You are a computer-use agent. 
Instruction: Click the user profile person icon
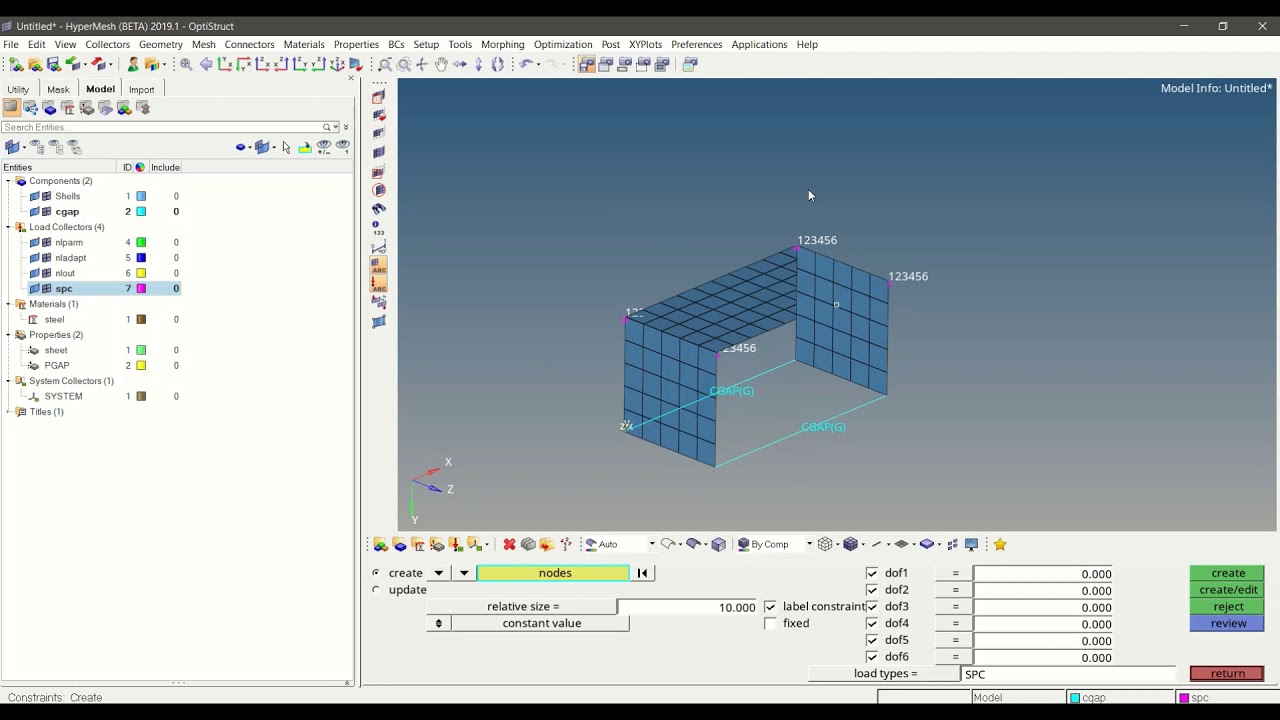pyautogui.click(x=133, y=64)
